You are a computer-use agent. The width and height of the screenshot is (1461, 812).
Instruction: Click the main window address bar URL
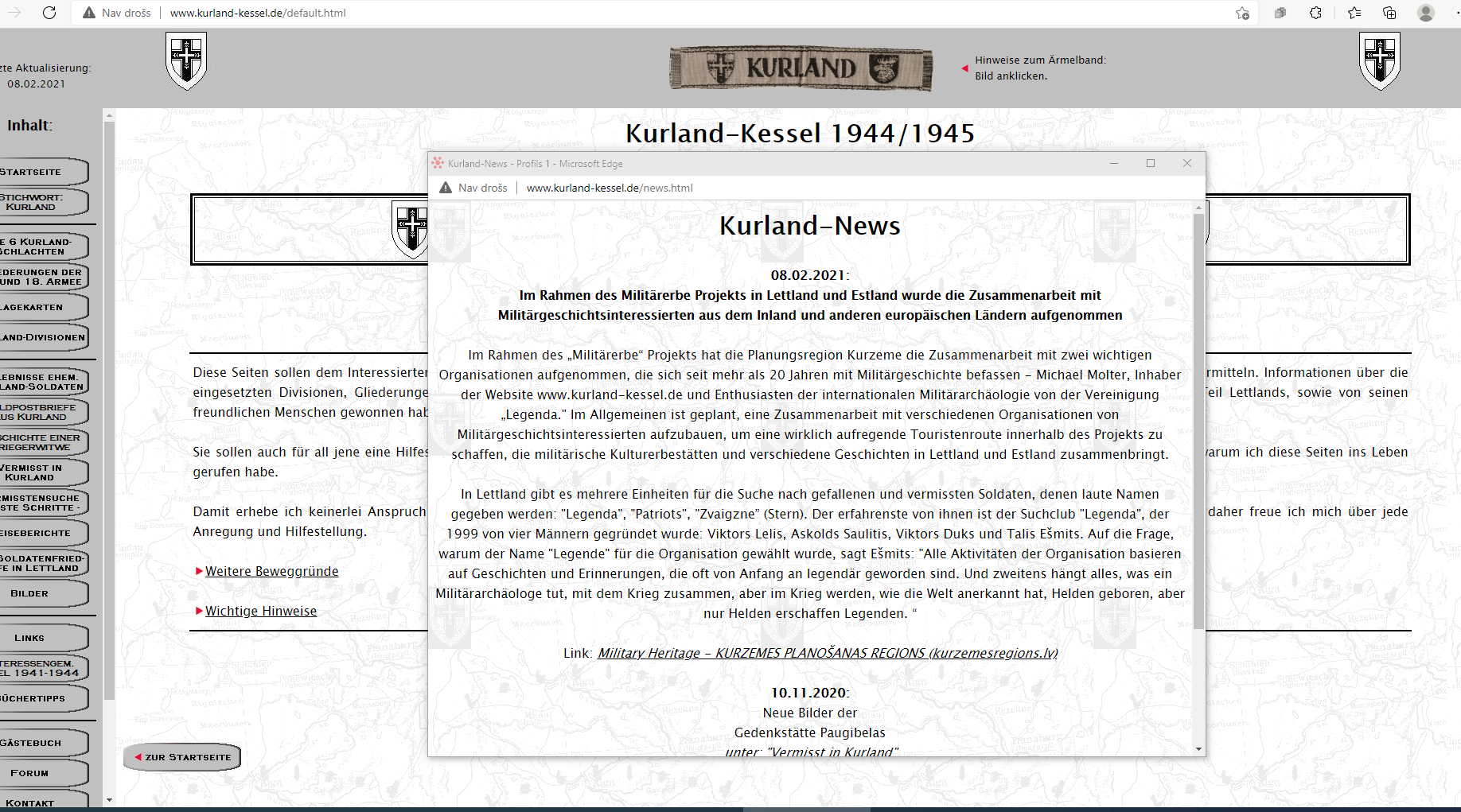coord(258,13)
